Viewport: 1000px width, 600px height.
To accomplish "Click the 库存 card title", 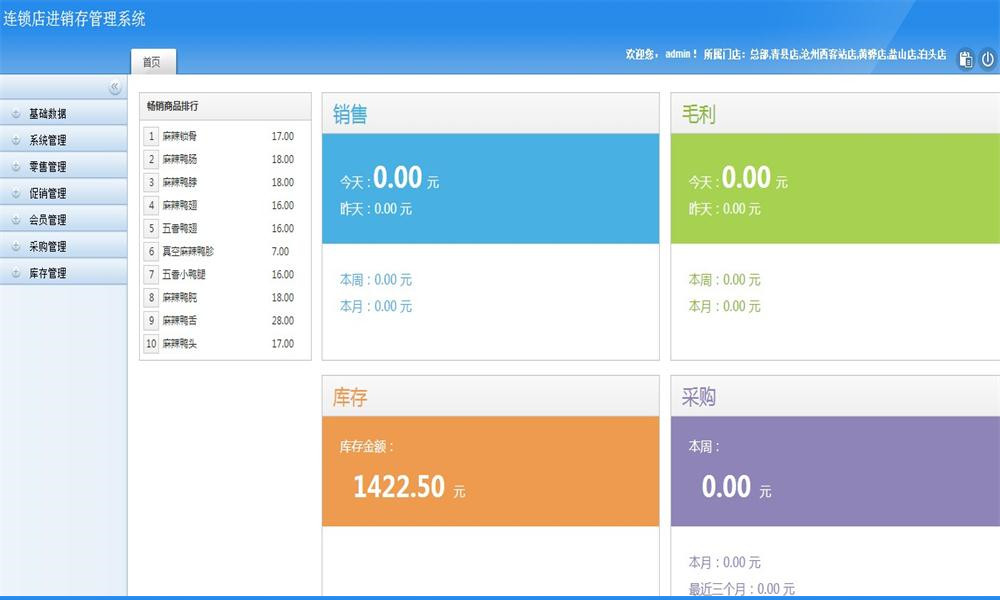I will tap(349, 397).
